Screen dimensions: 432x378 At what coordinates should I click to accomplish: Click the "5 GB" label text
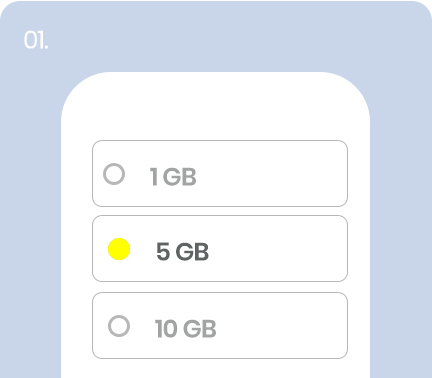point(183,252)
